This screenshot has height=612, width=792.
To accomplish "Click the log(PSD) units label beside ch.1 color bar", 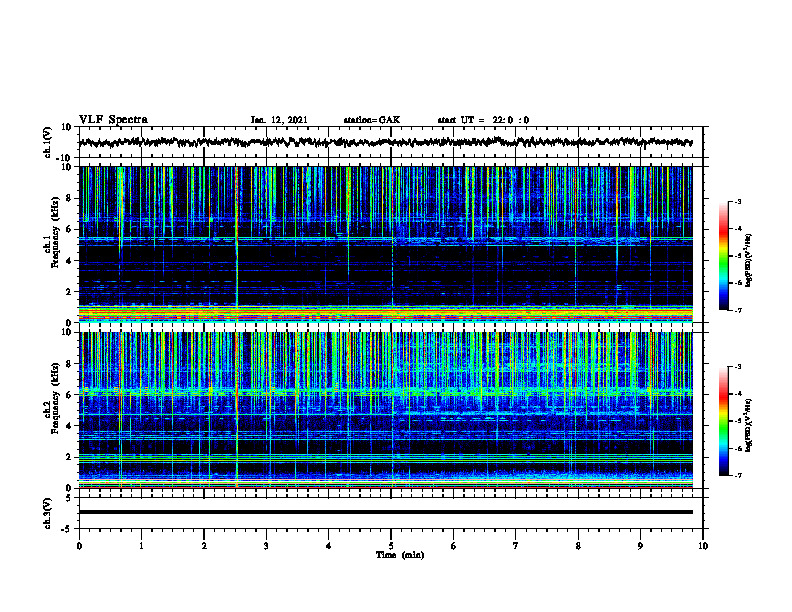I will [x=749, y=261].
